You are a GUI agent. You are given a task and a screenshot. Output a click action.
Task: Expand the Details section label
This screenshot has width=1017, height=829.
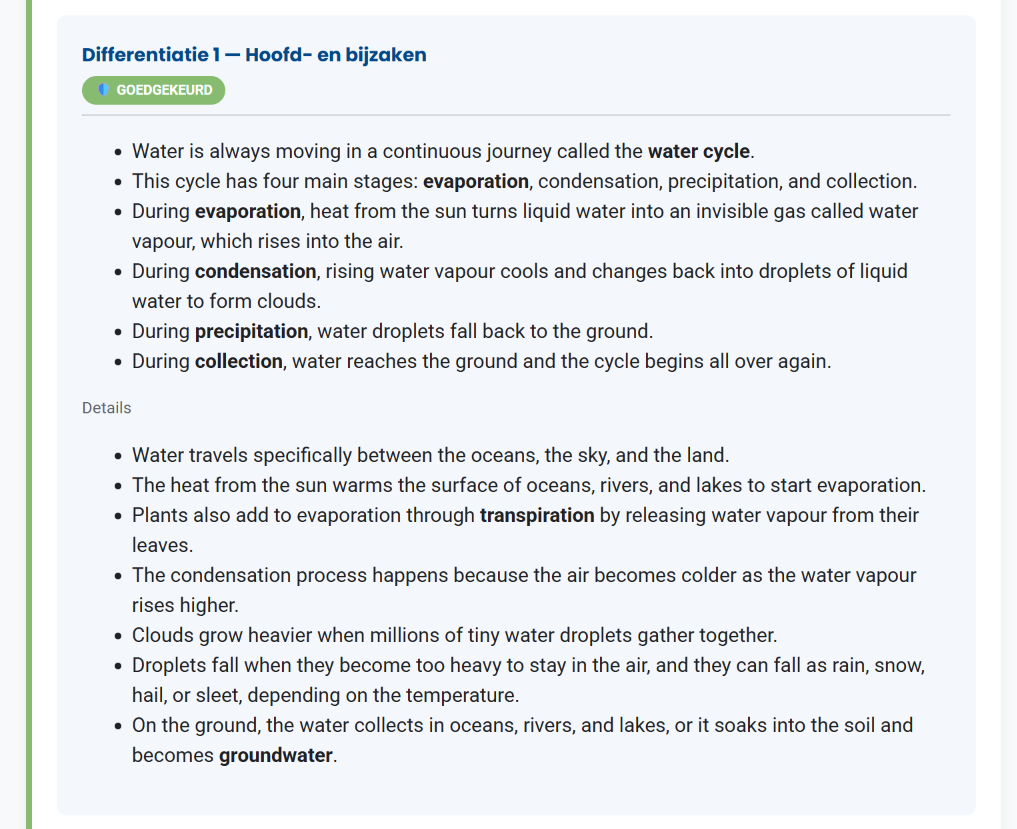coord(106,408)
